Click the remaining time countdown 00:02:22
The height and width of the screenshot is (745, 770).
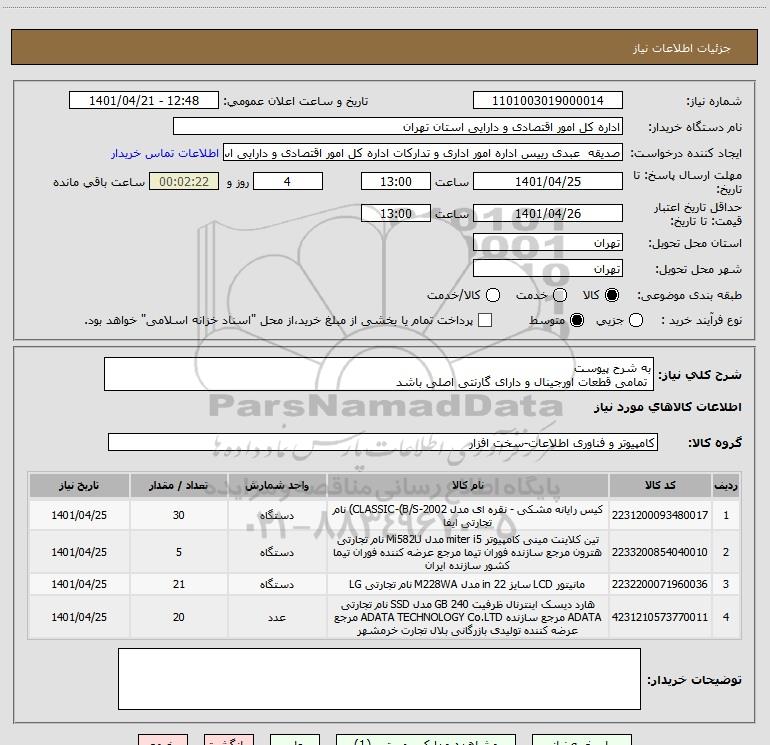click(184, 181)
